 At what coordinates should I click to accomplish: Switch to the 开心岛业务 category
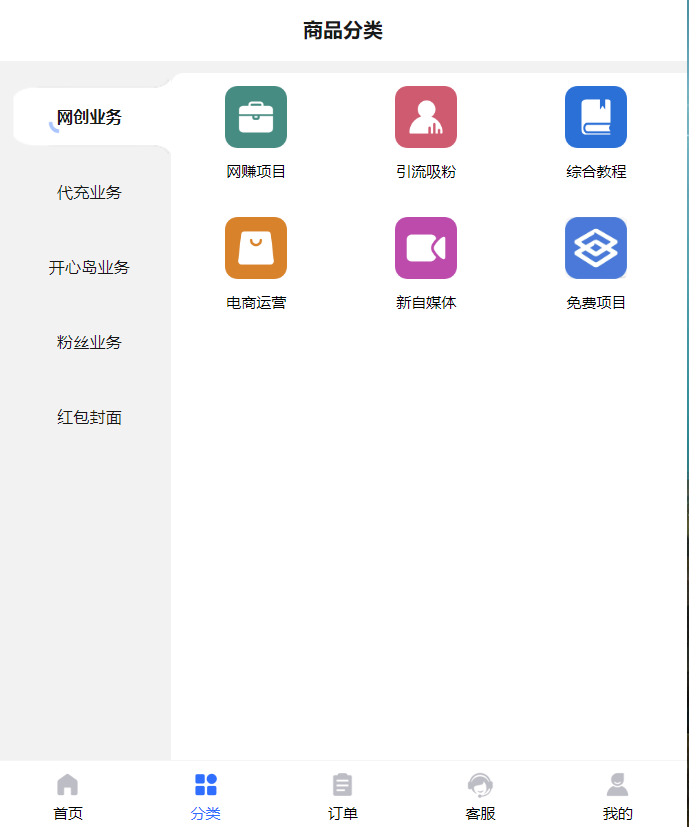pos(90,267)
